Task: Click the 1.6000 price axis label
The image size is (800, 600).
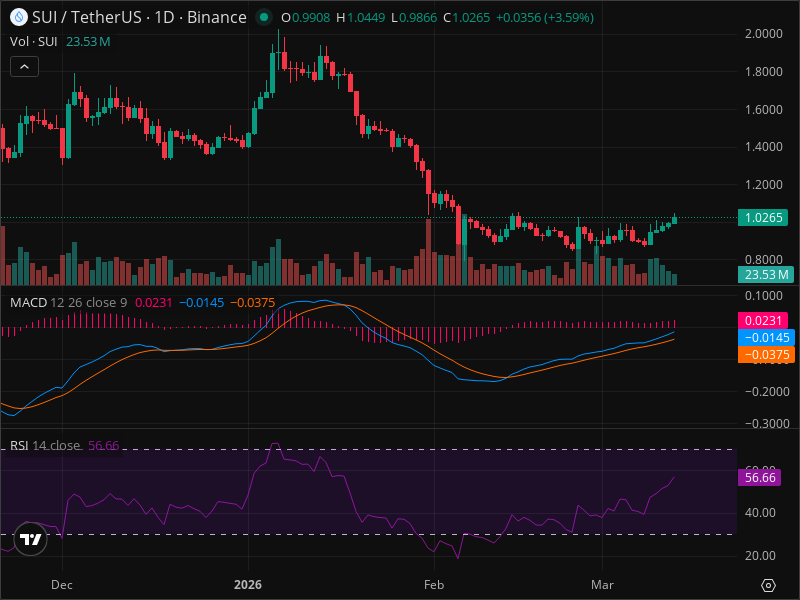Action: (763, 110)
